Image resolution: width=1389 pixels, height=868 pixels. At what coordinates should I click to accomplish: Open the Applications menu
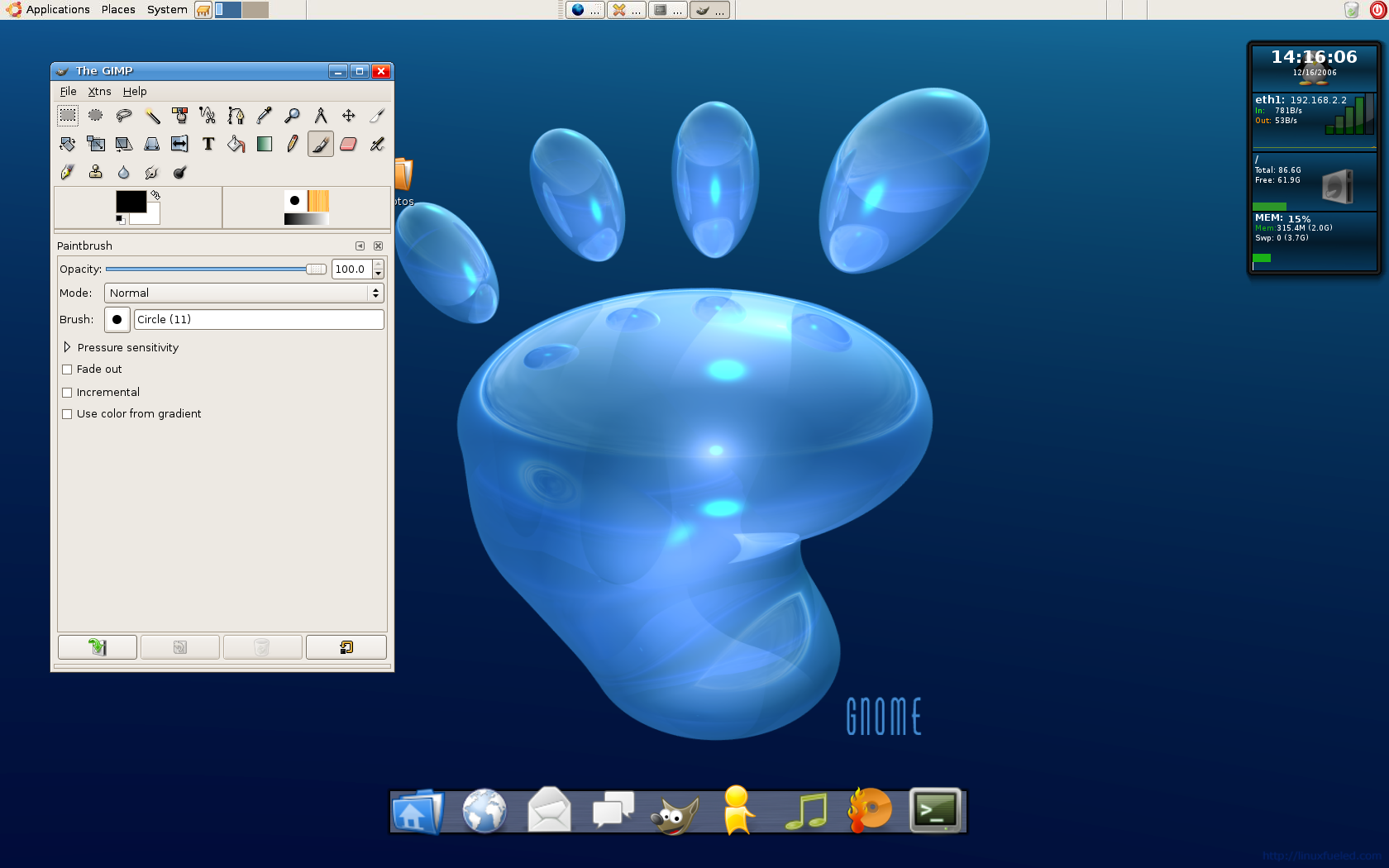[x=58, y=10]
